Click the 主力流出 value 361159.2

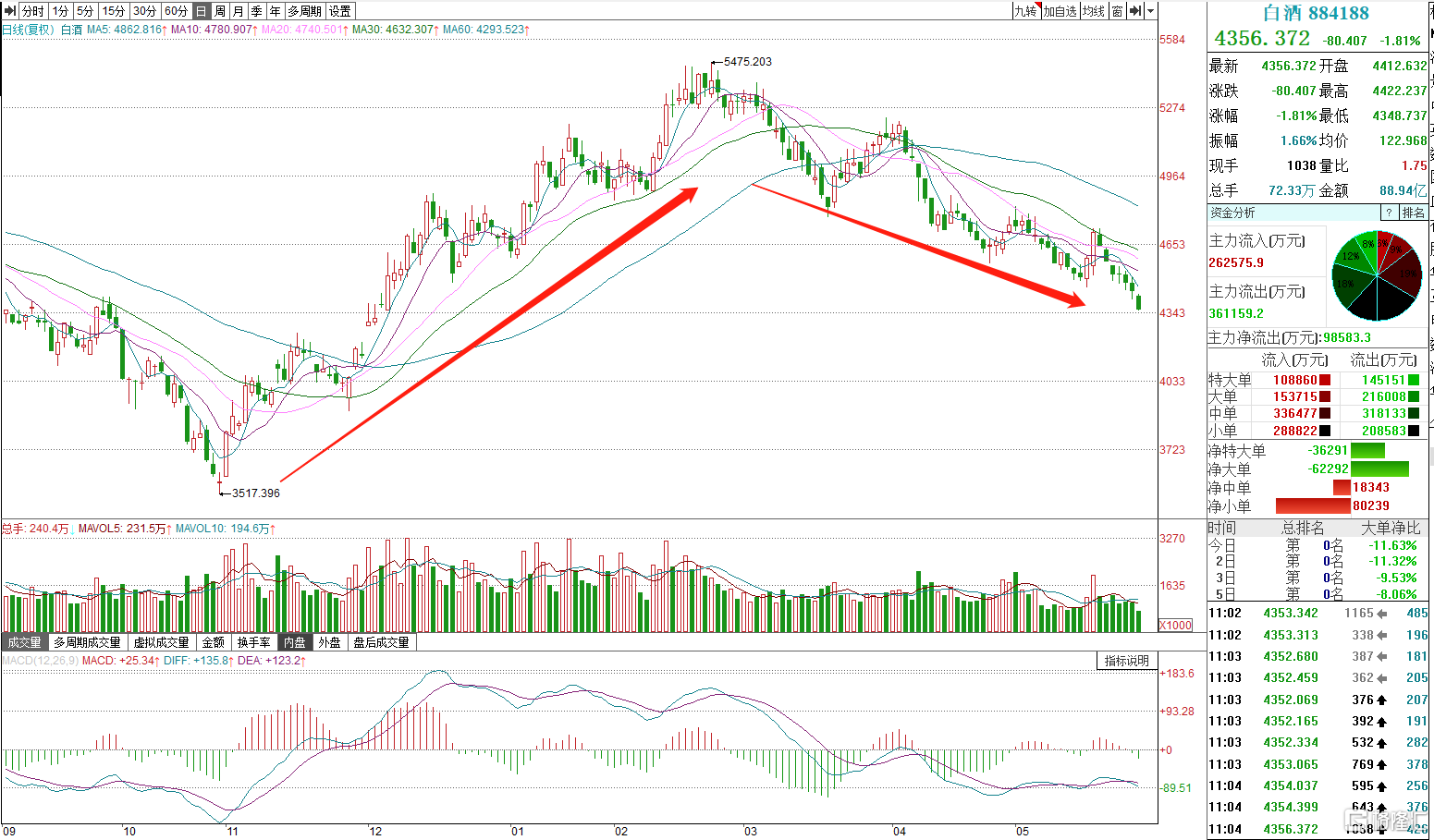click(x=1236, y=313)
